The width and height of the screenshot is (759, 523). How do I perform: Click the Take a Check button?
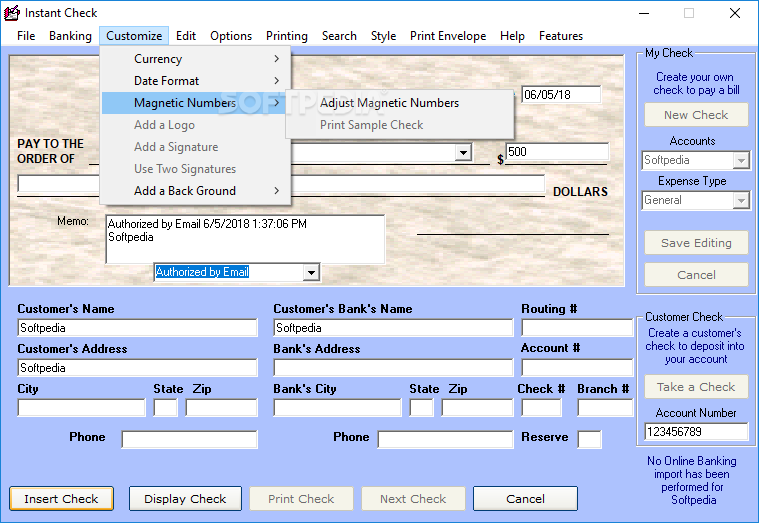click(696, 386)
